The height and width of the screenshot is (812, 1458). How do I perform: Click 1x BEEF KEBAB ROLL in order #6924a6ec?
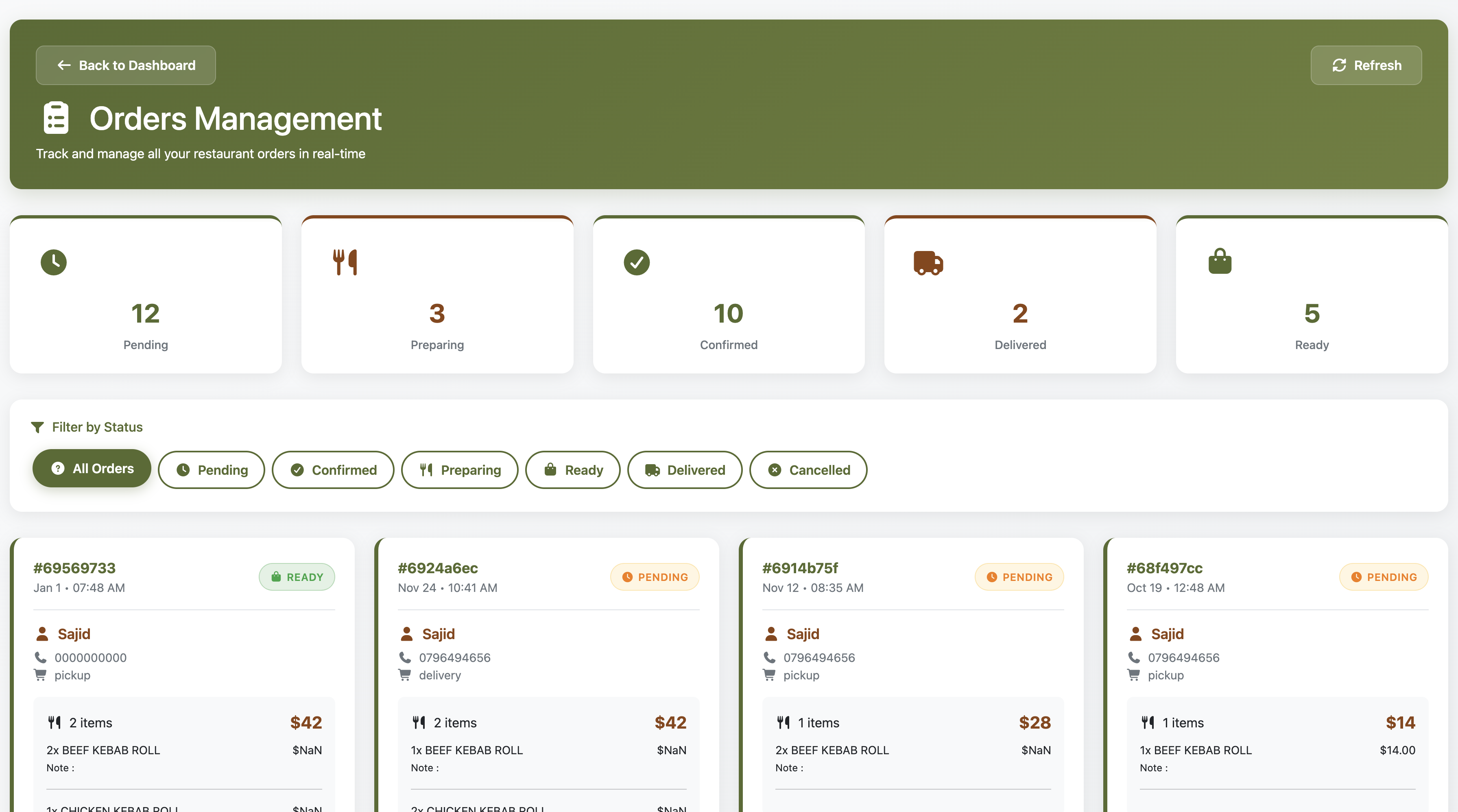pos(467,750)
